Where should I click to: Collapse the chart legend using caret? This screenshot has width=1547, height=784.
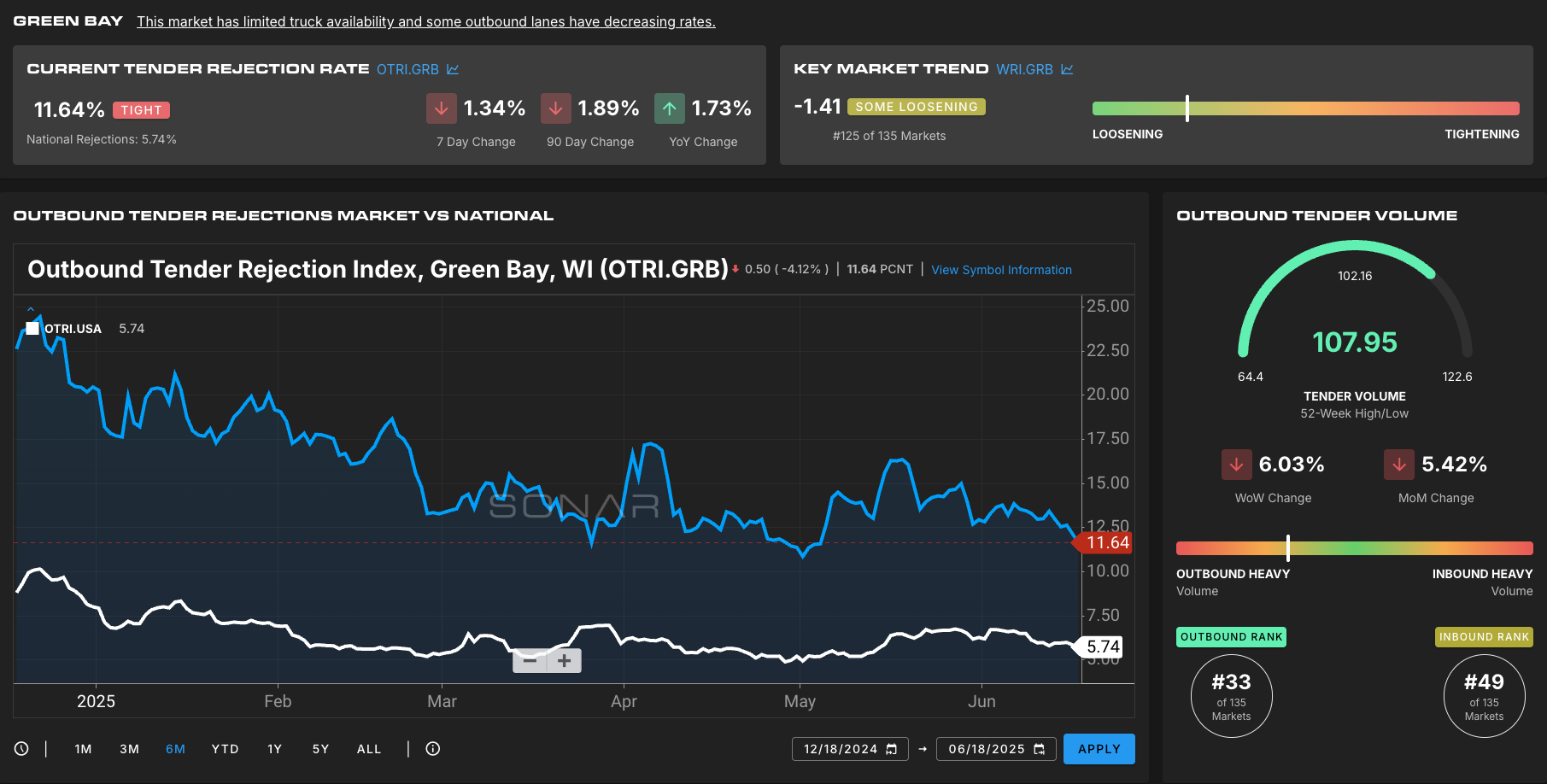(x=31, y=309)
